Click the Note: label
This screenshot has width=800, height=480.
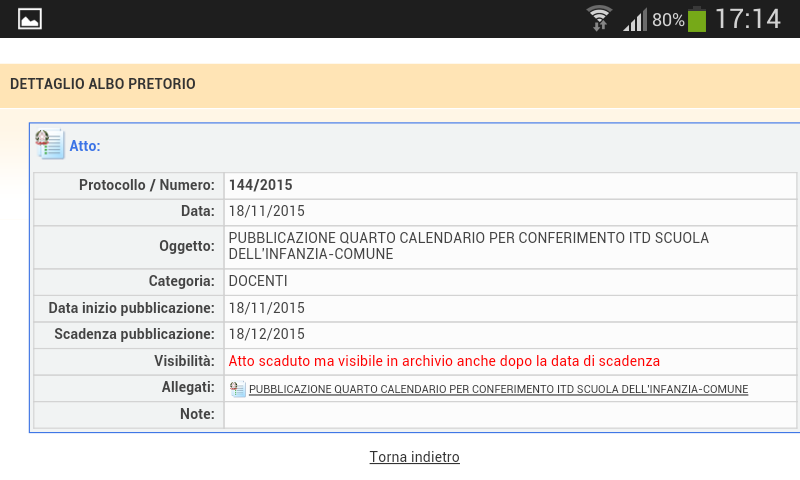pos(197,414)
